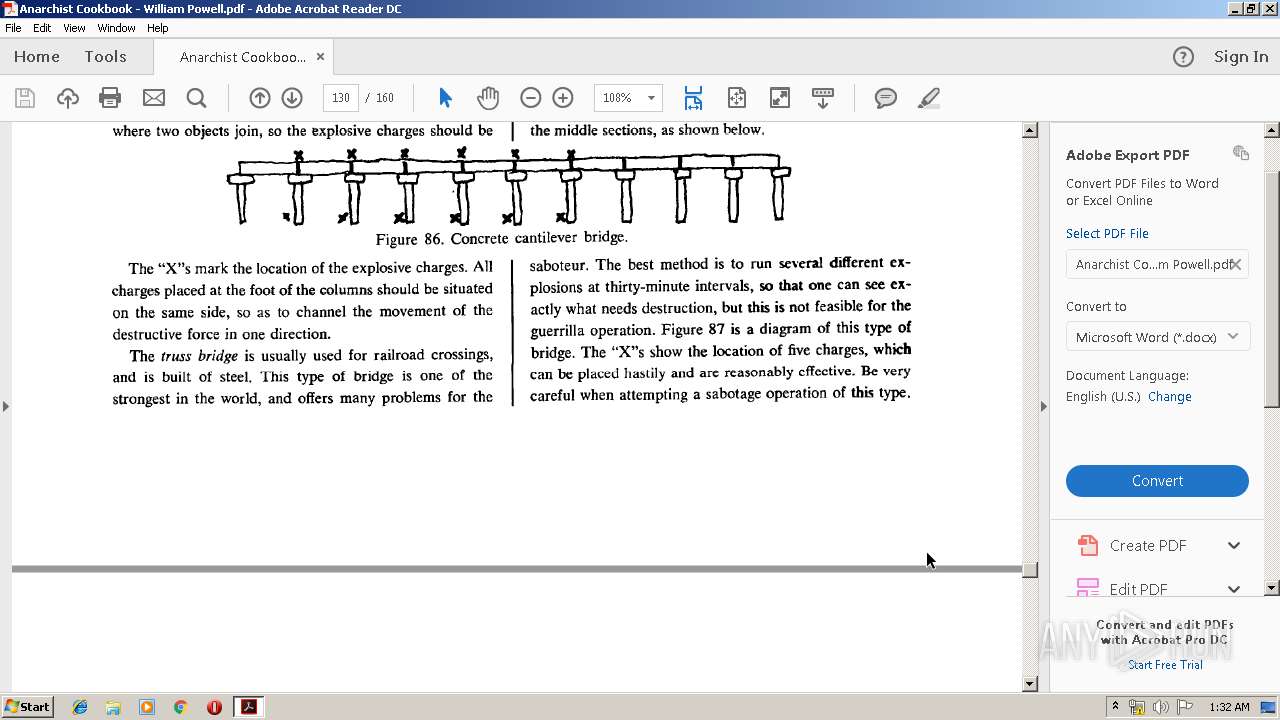This screenshot has width=1280, height=720.
Task: Send file by email envelope icon
Action: (153, 98)
